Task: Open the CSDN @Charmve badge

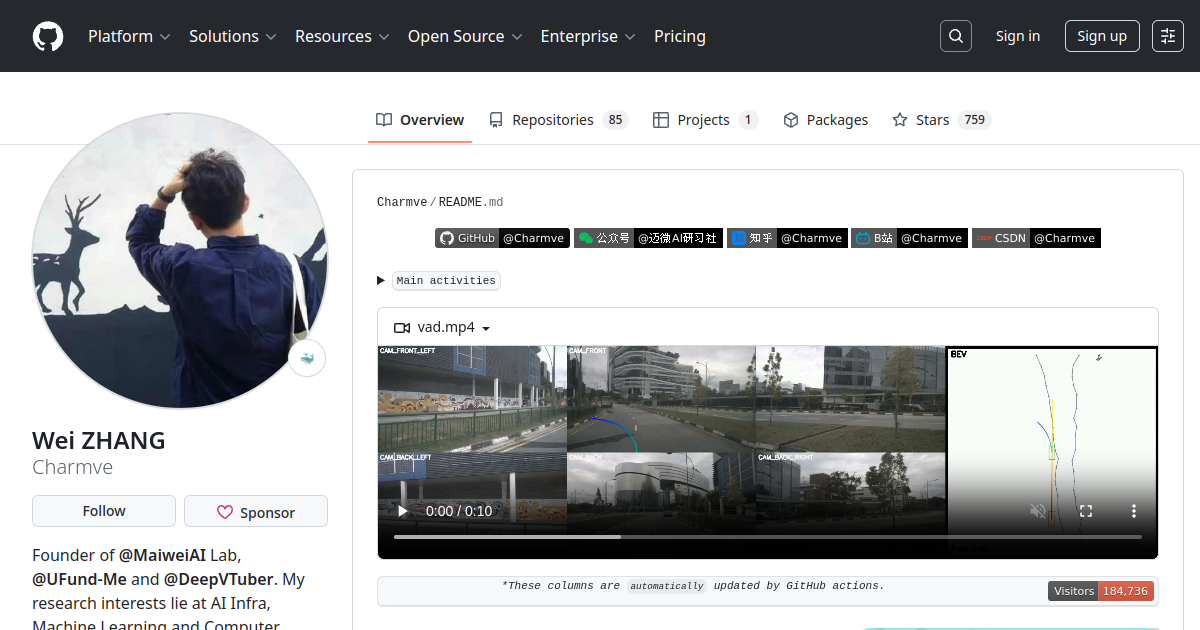Action: coord(1036,238)
